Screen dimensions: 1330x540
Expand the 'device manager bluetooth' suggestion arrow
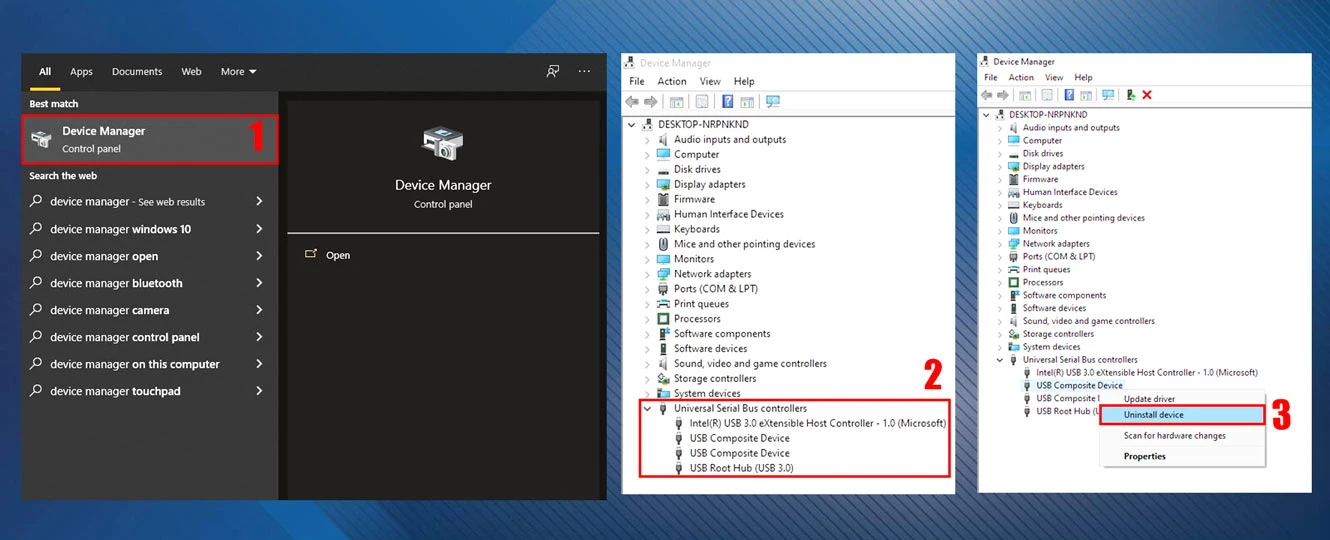pyautogui.click(x=259, y=283)
